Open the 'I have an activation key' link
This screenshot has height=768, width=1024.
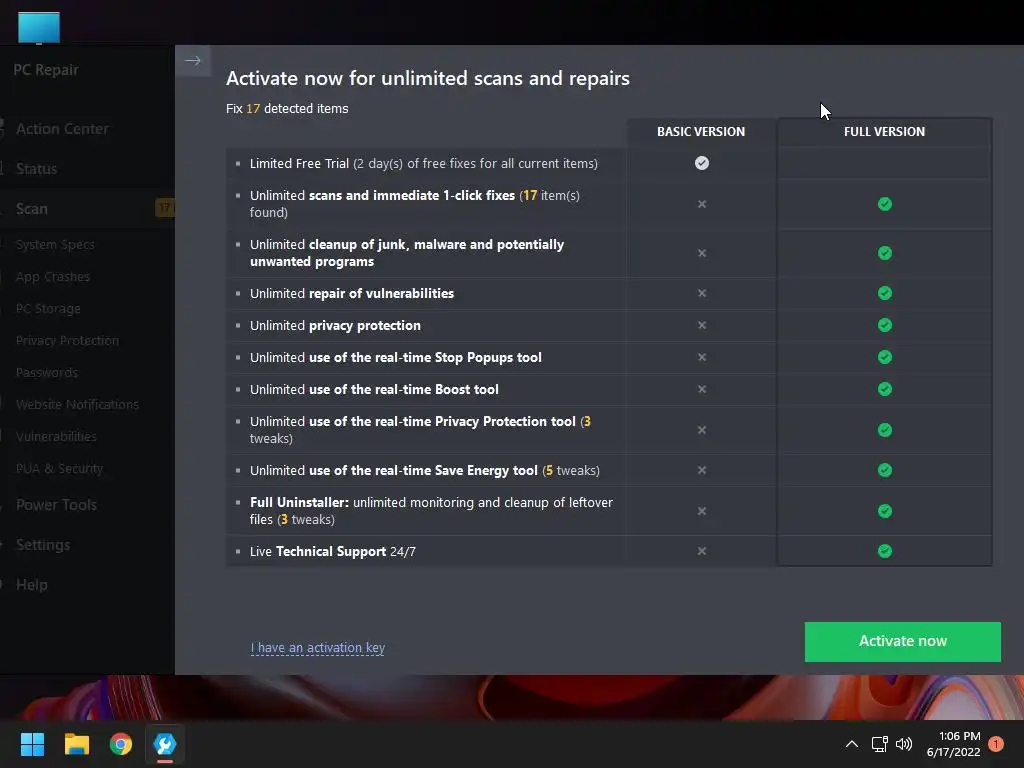317,648
